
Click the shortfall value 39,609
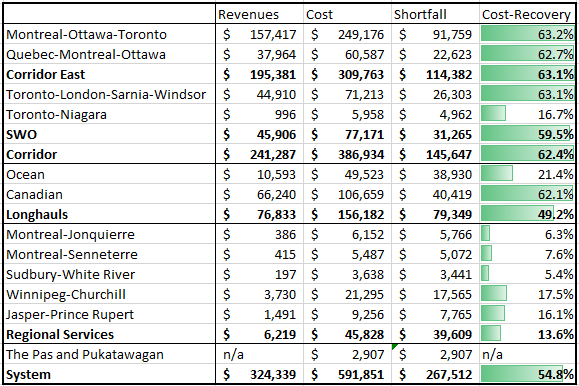(452, 334)
